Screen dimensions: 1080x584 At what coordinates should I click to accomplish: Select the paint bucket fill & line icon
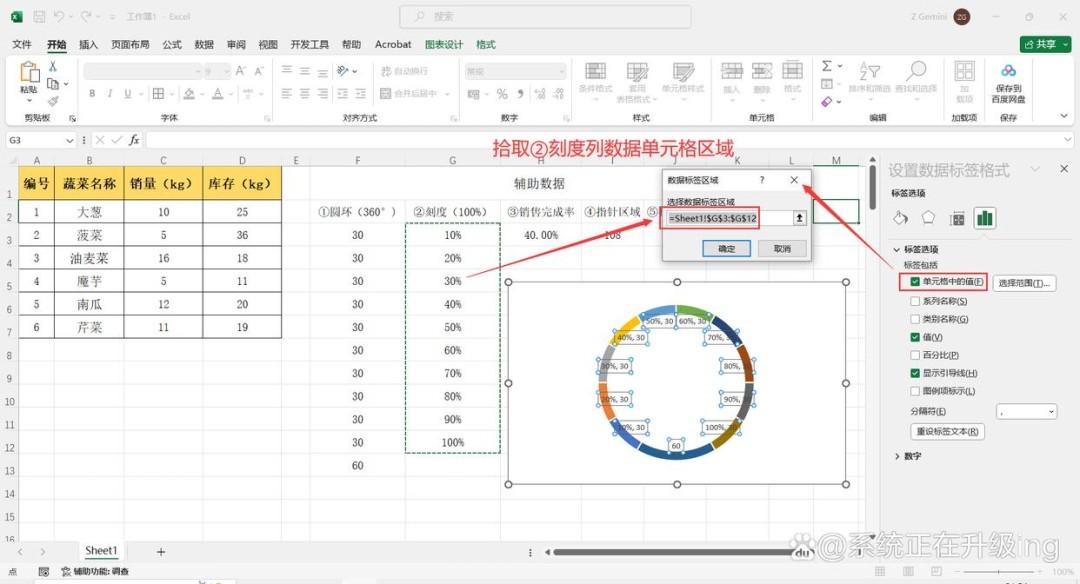[900, 218]
